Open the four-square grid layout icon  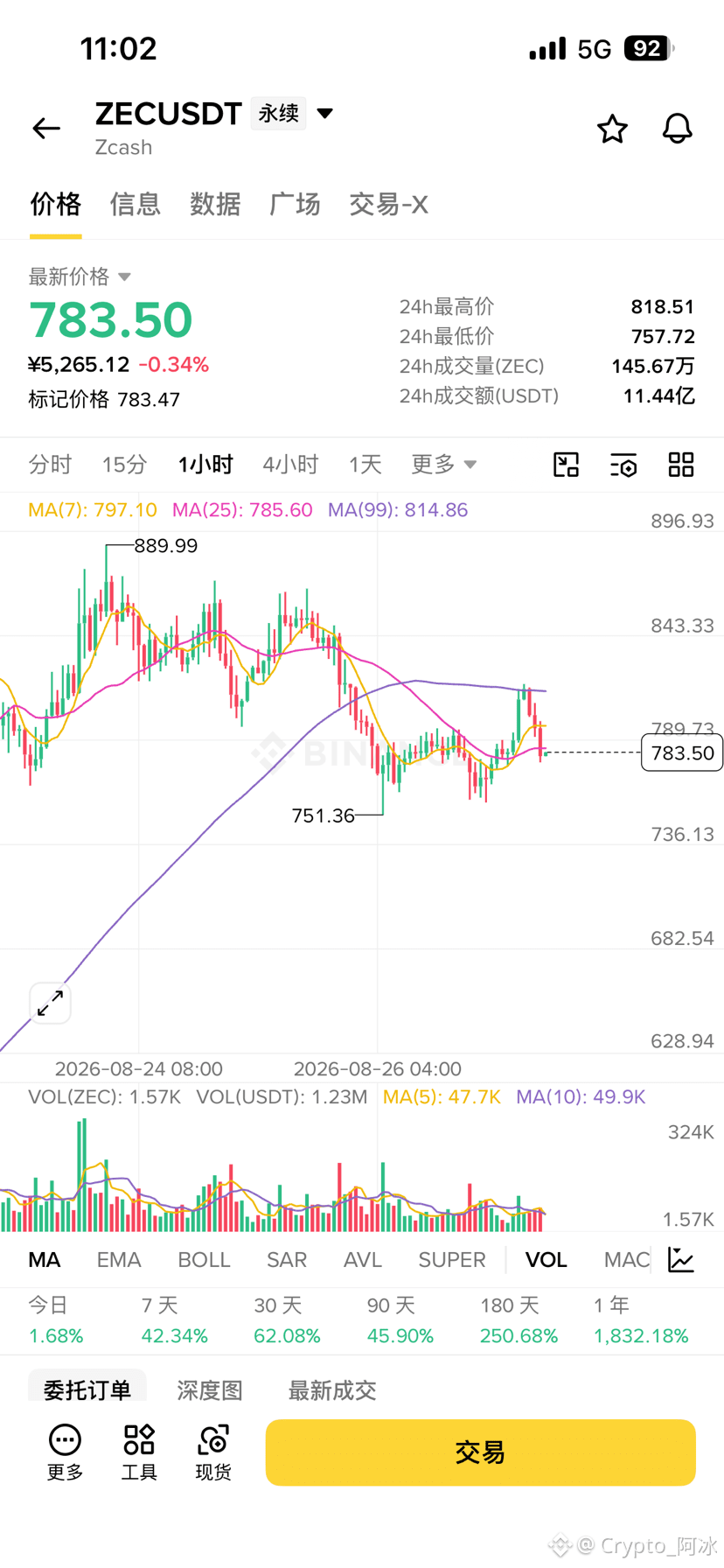pos(681,465)
